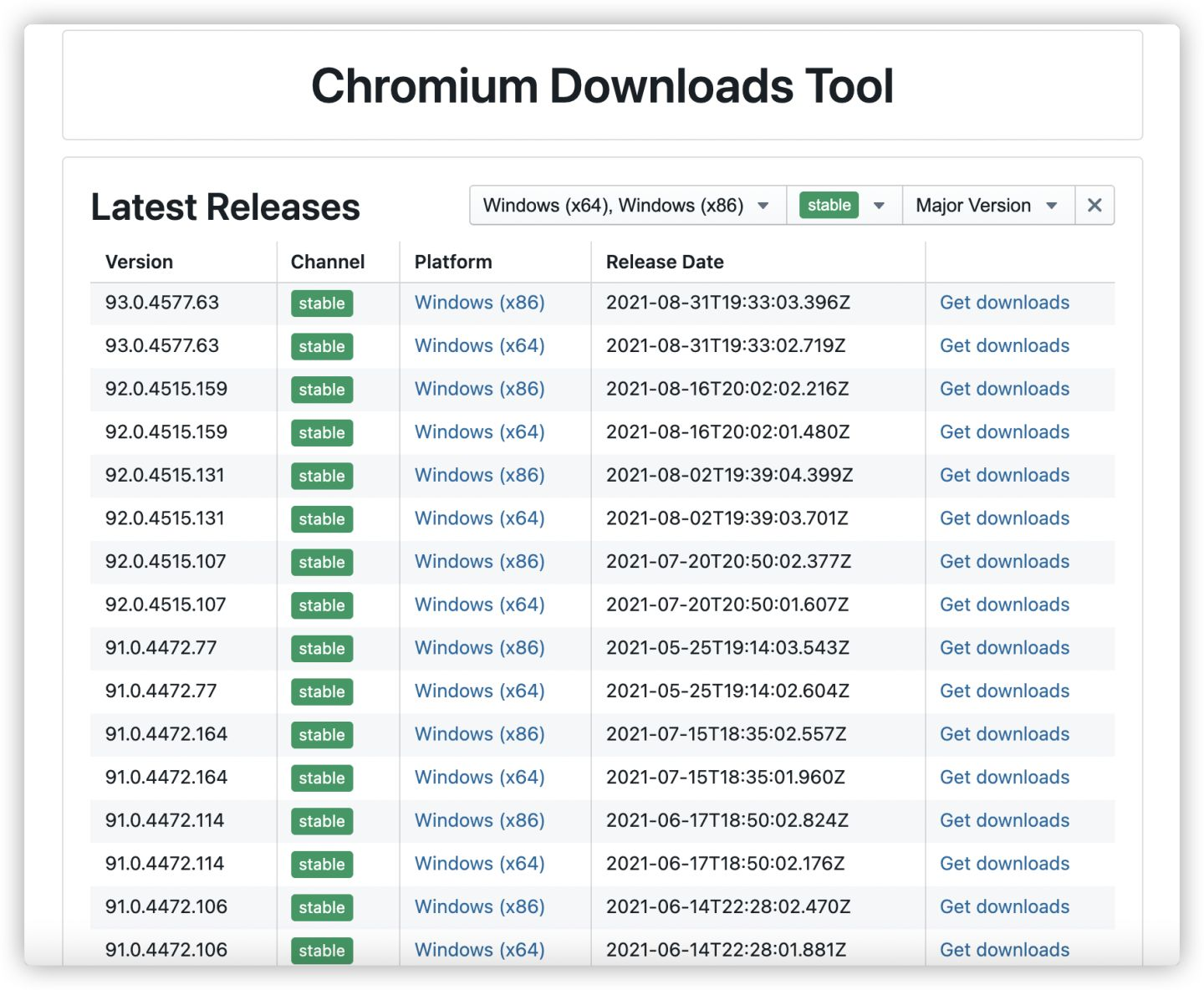Image resolution: width=1204 pixels, height=990 pixels.
Task: Select release date 2021-06-14T22:28:02.470Z
Action: click(728, 906)
